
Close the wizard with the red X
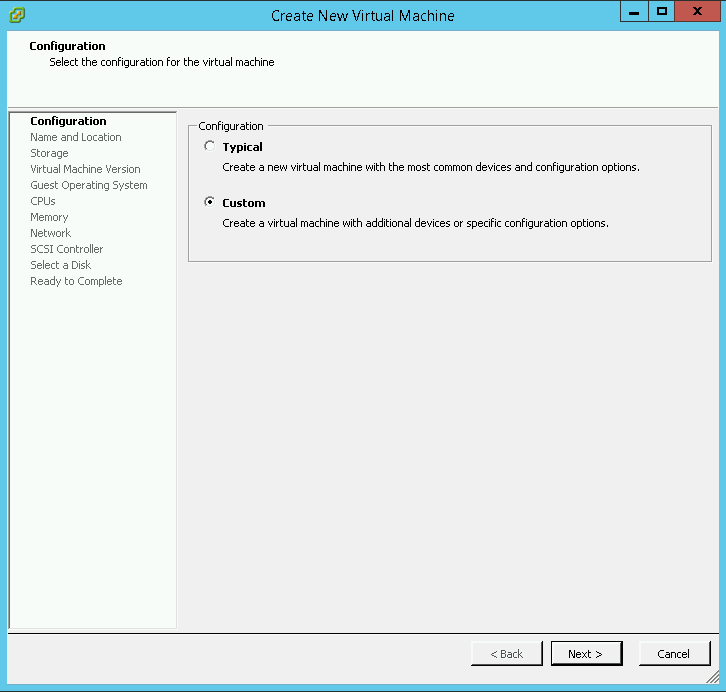point(698,11)
